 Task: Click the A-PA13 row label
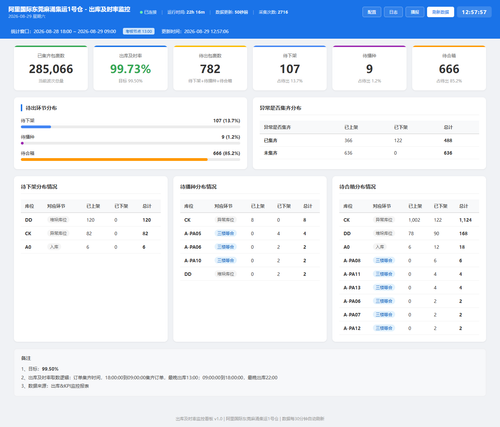click(x=352, y=288)
